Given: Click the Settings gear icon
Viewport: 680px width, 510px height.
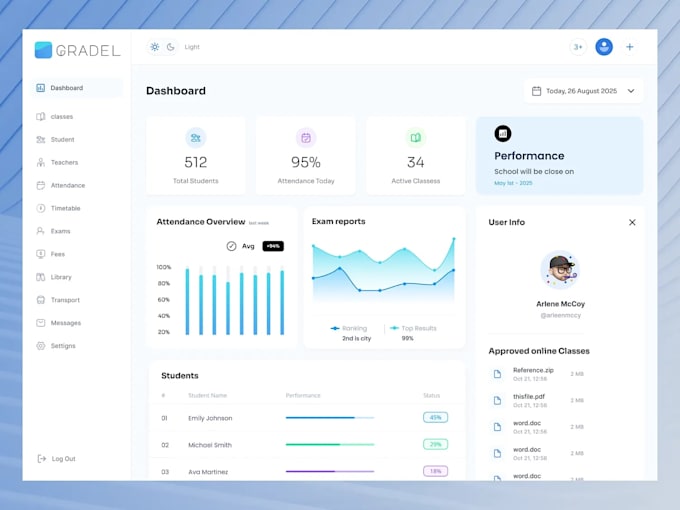Looking at the screenshot, I should click(x=40, y=346).
